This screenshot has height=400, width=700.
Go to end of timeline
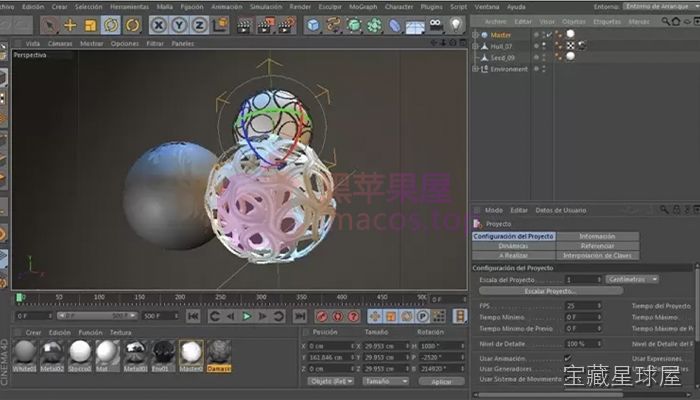(300, 316)
